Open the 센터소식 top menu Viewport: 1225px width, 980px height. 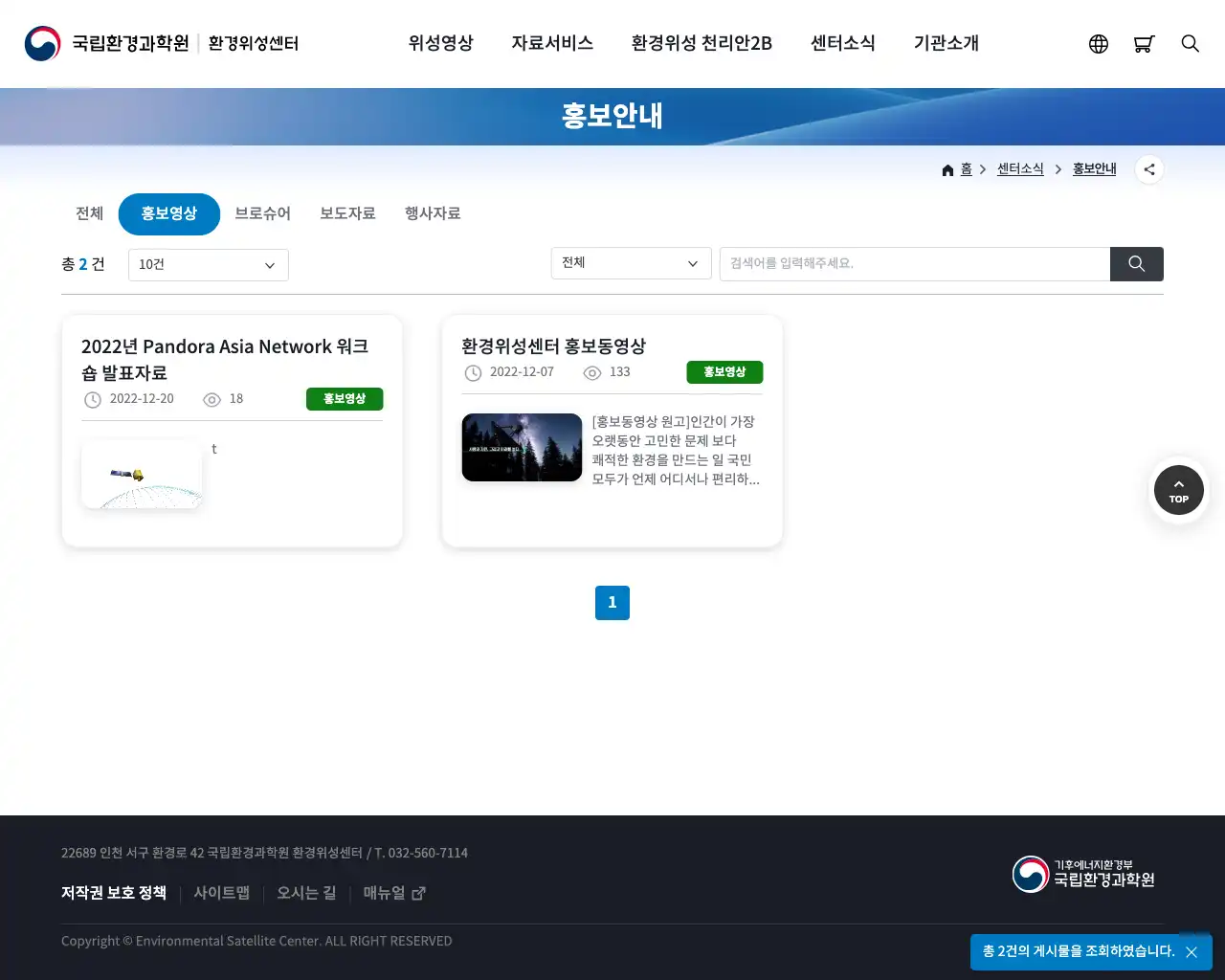(x=843, y=44)
